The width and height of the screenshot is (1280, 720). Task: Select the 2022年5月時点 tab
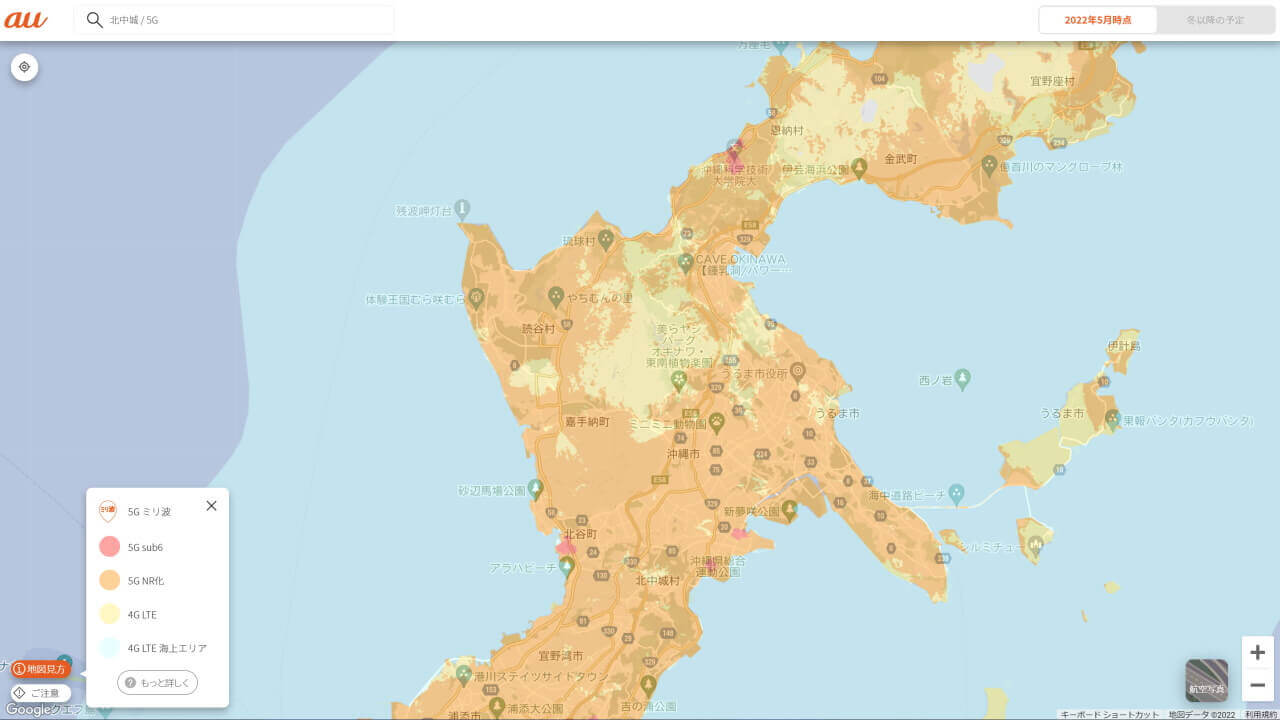click(1097, 20)
